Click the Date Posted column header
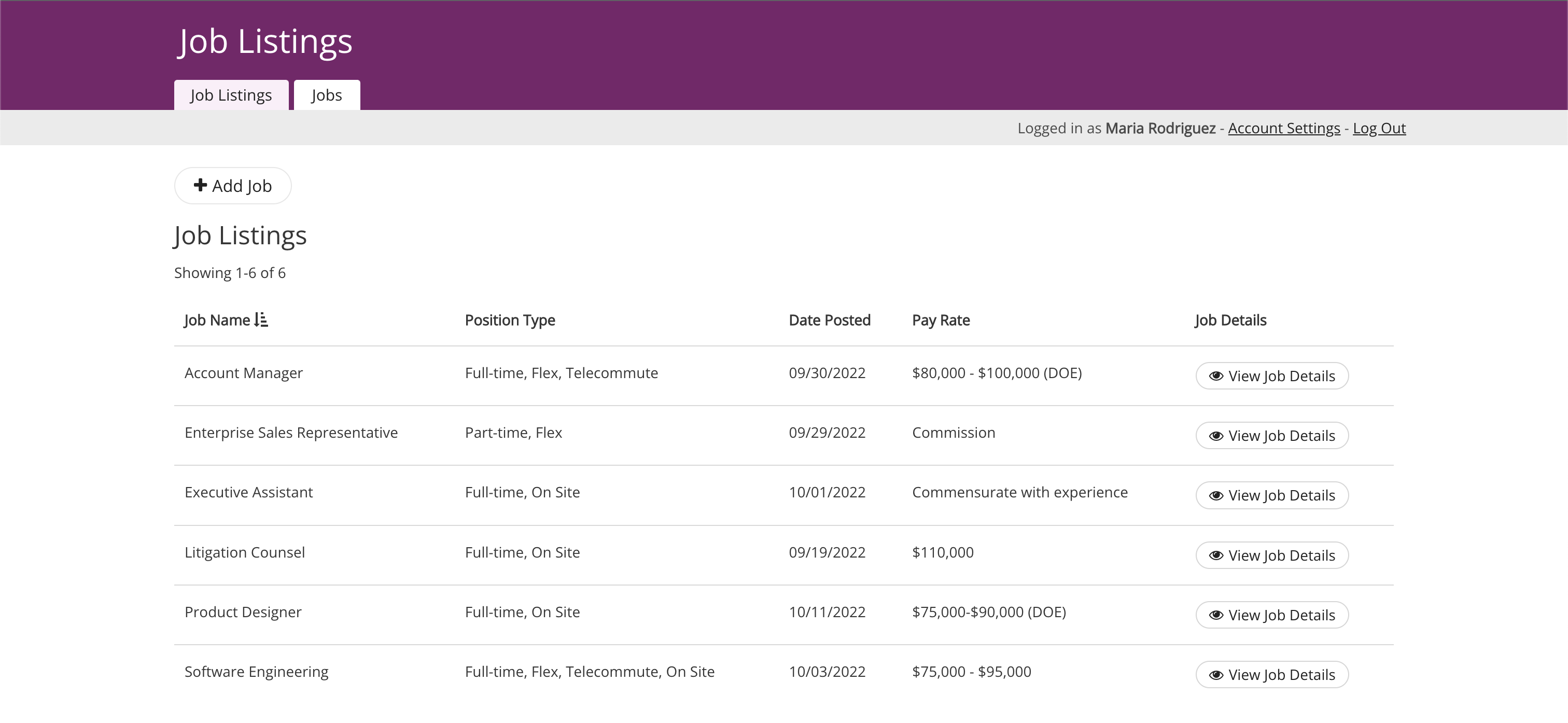Viewport: 1568px width, 723px height. (829, 320)
